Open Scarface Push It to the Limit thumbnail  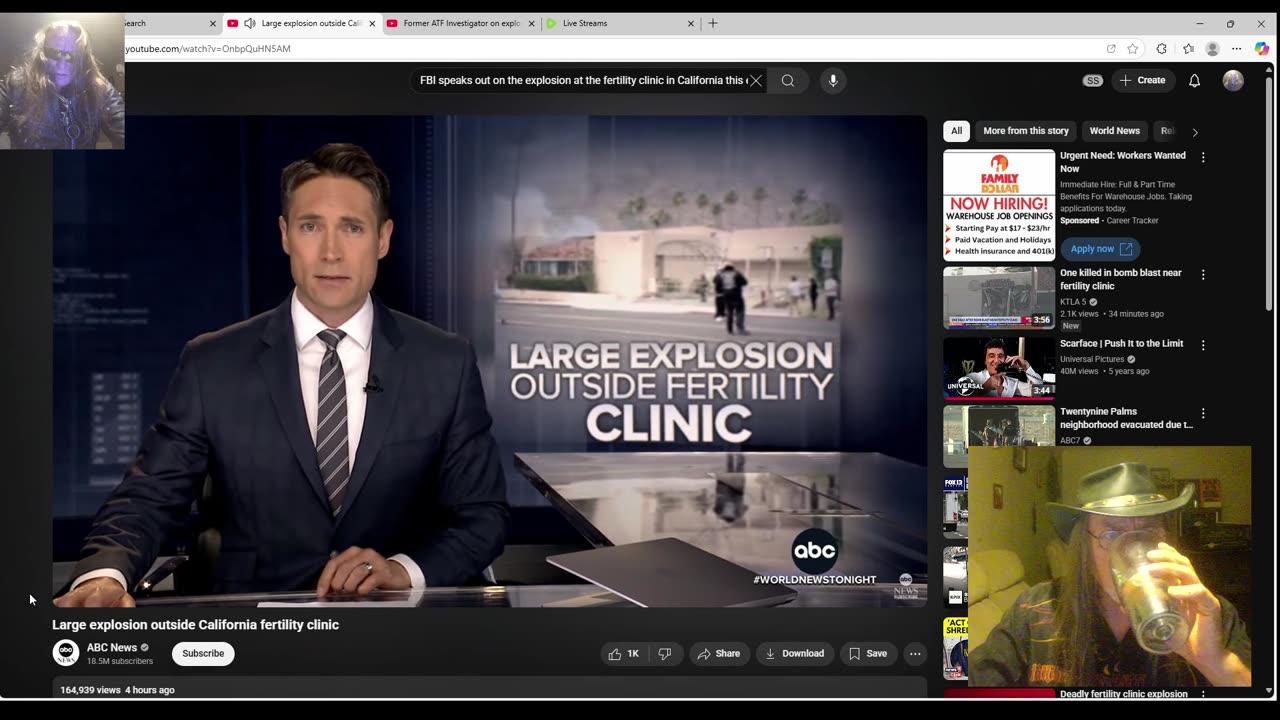(999, 368)
